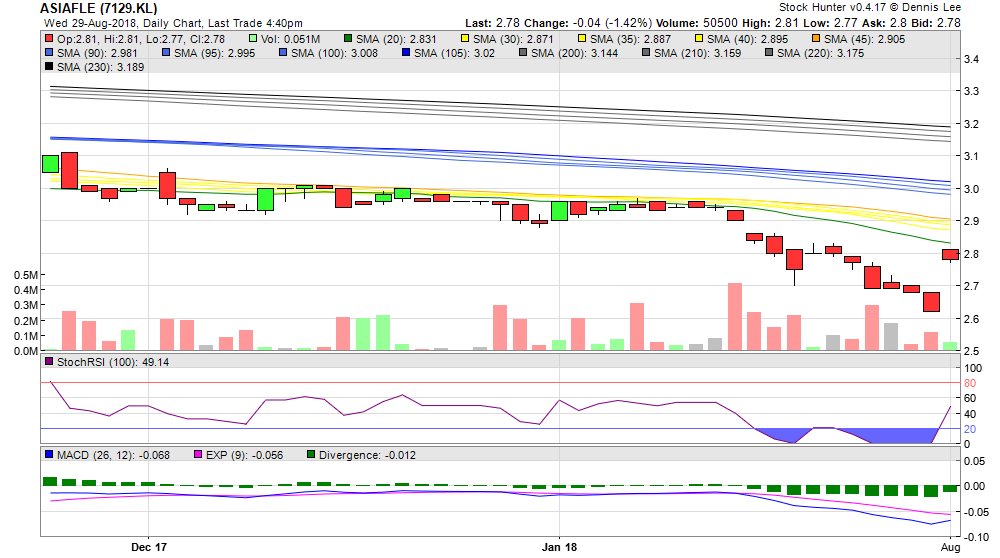
Task: Click the 0.5M volume axis label
Action: [26, 275]
